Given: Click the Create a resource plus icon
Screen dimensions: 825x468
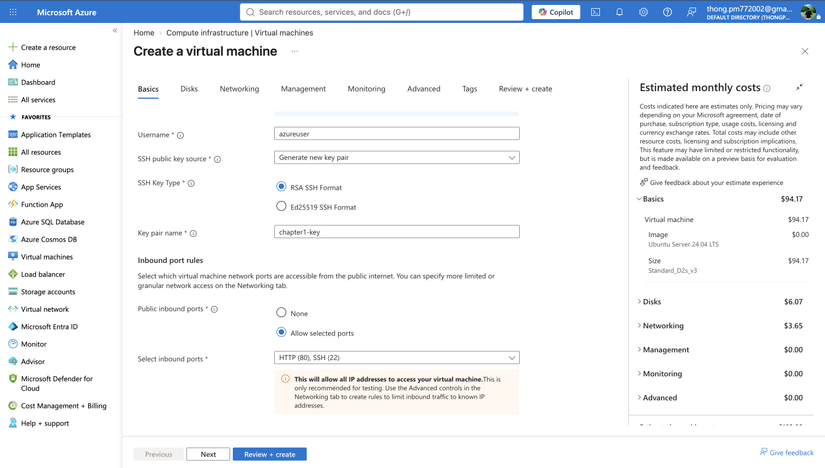Looking at the screenshot, I should coord(13,47).
